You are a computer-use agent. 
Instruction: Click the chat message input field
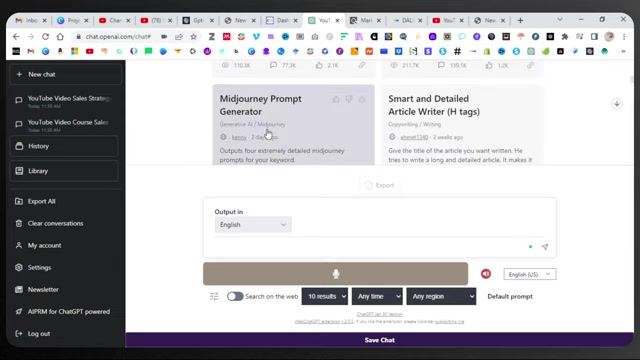369,247
